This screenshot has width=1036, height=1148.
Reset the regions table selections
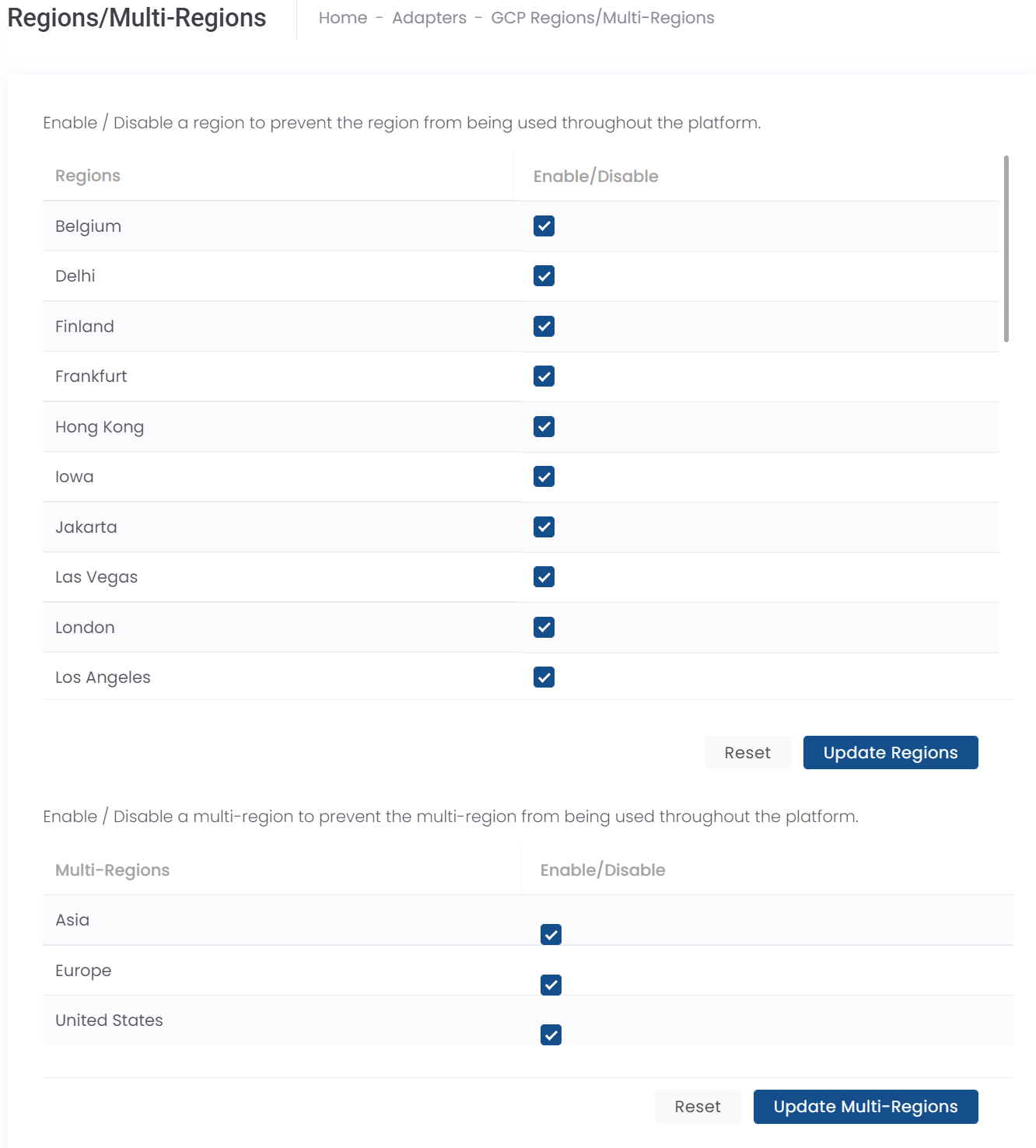tap(747, 753)
